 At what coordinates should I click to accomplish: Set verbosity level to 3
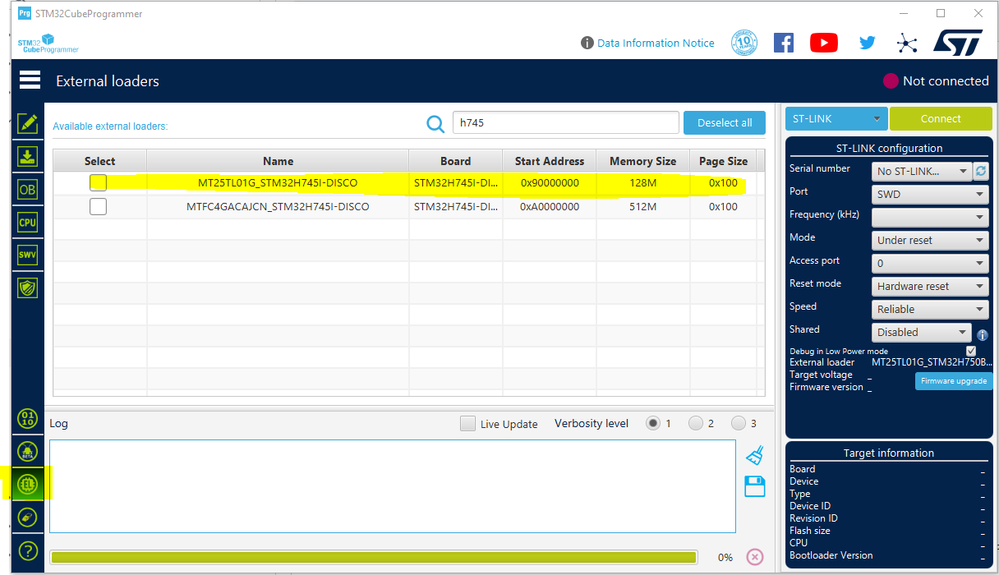(x=738, y=423)
